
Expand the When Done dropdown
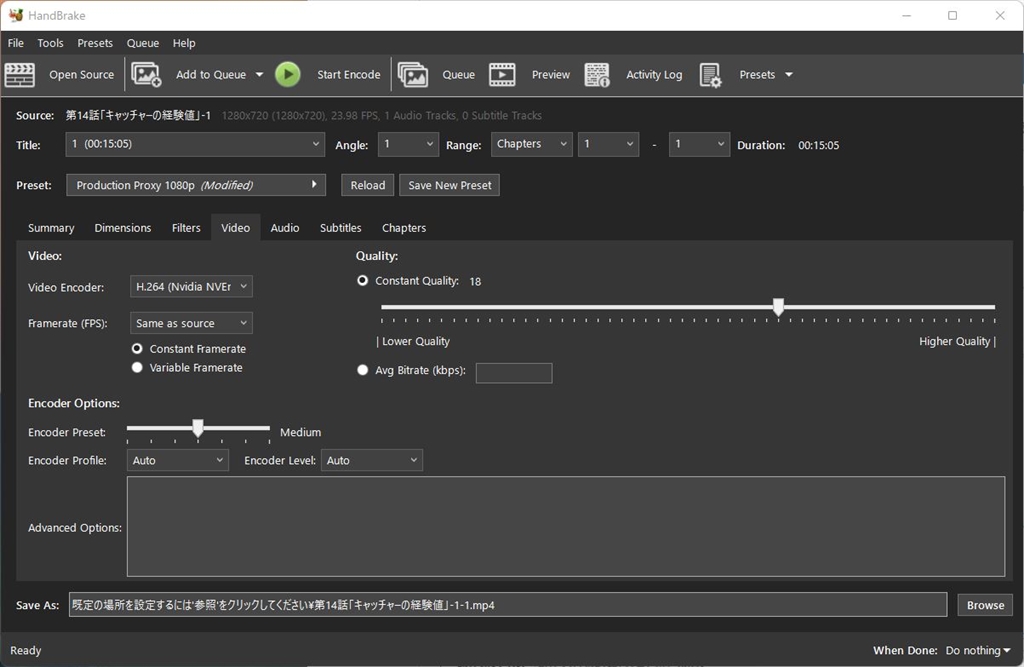[x=977, y=650]
